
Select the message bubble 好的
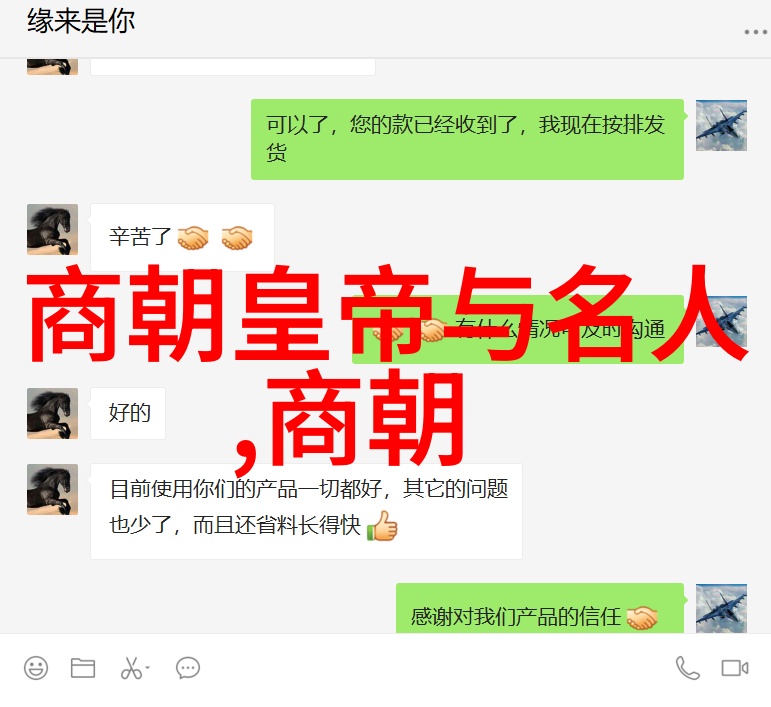click(x=128, y=413)
